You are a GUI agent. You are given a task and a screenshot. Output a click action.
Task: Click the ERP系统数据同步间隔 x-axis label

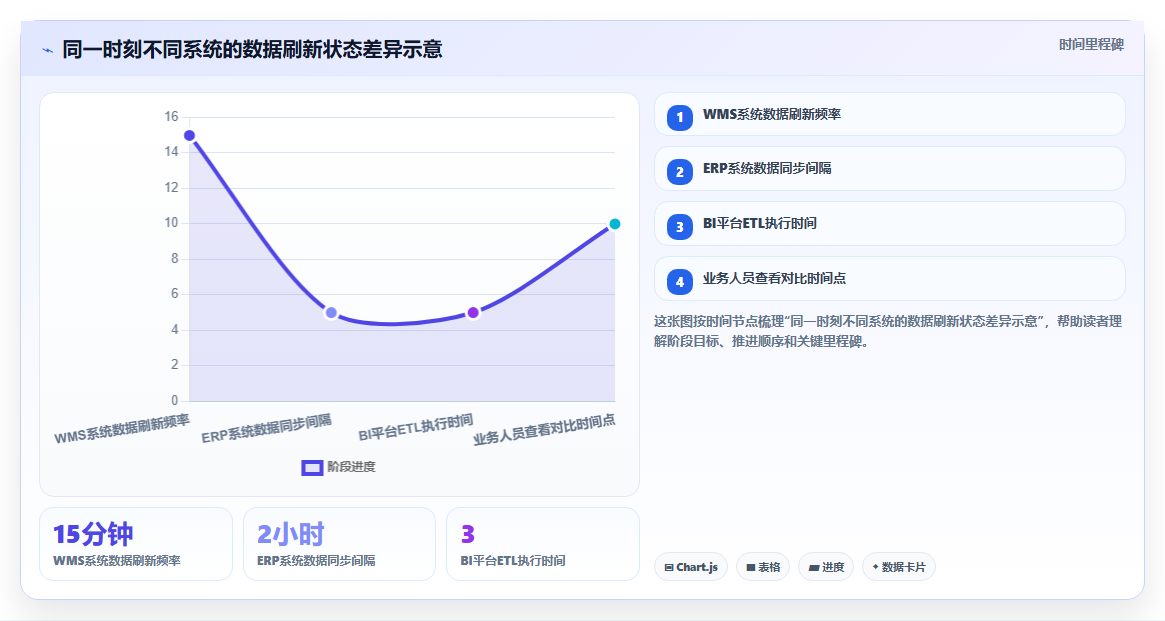click(x=267, y=428)
